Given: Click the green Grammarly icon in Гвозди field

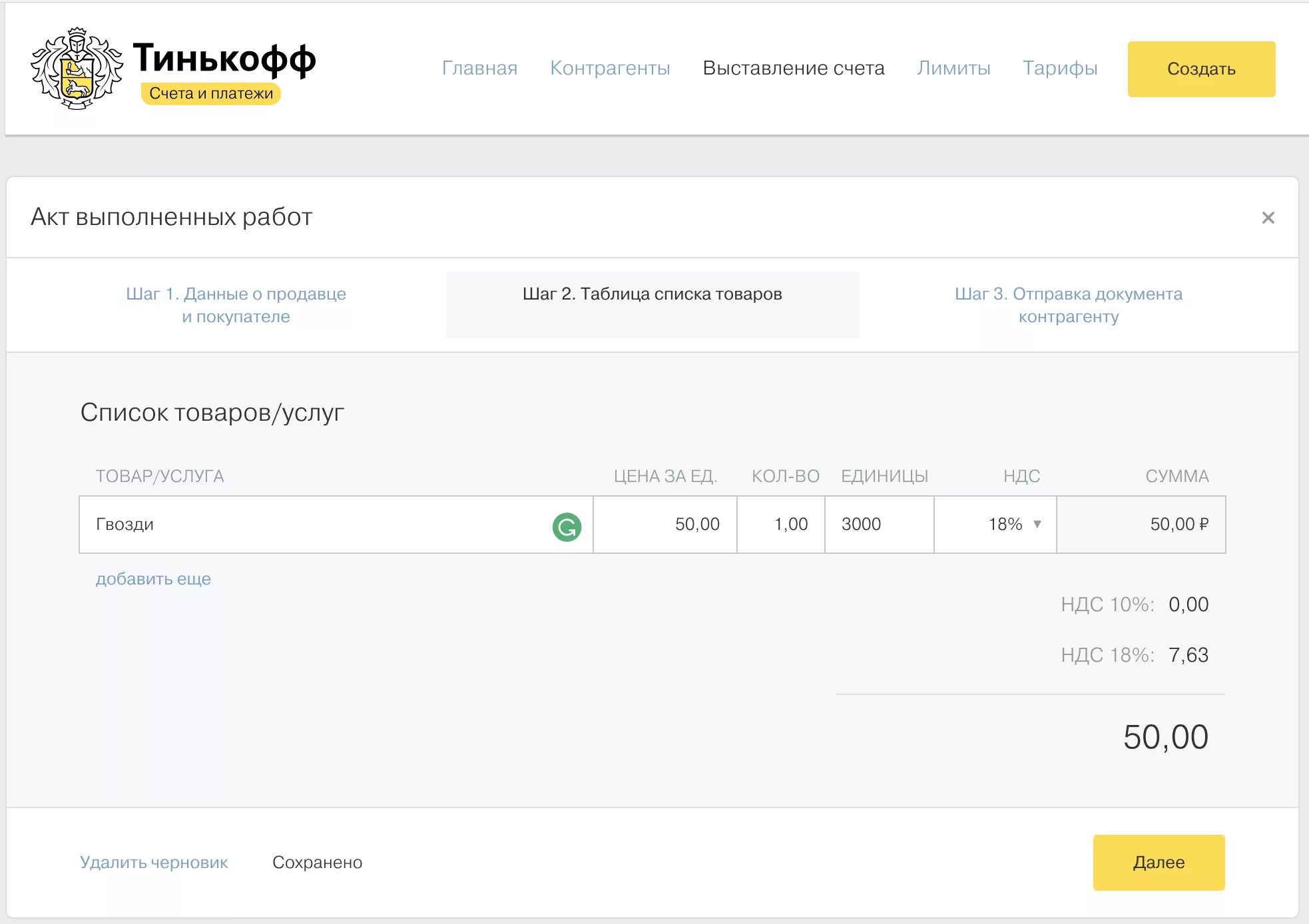Looking at the screenshot, I should [x=567, y=527].
